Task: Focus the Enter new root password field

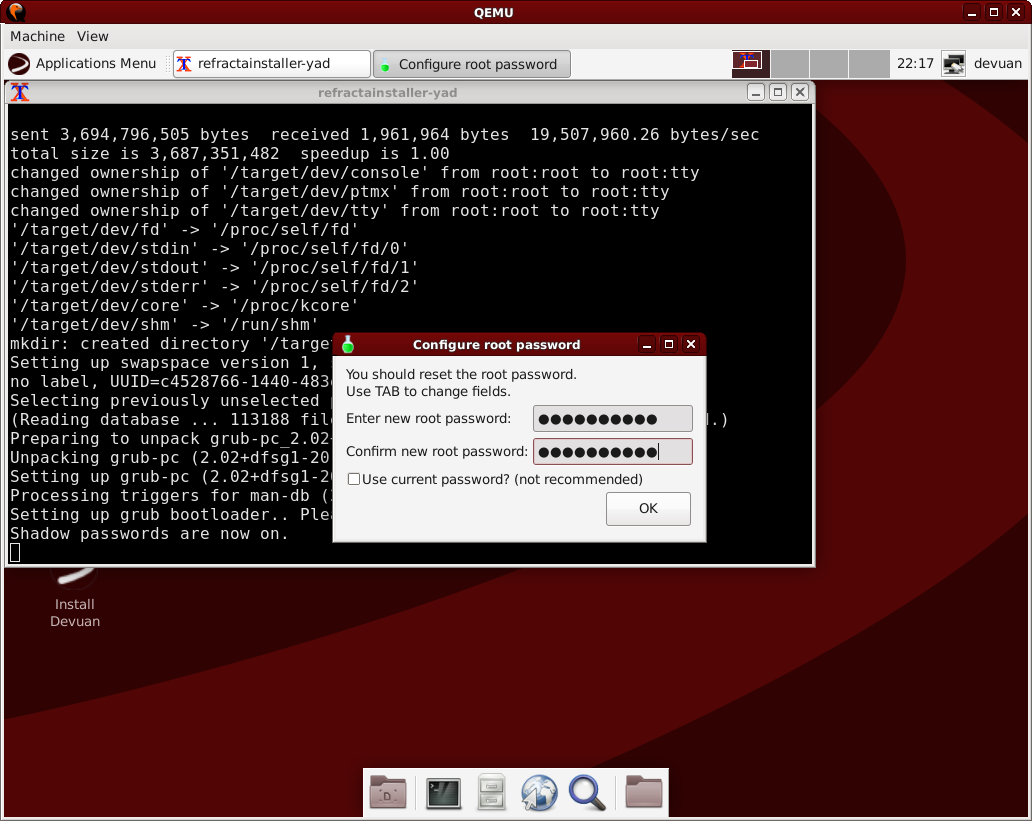Action: 612,419
